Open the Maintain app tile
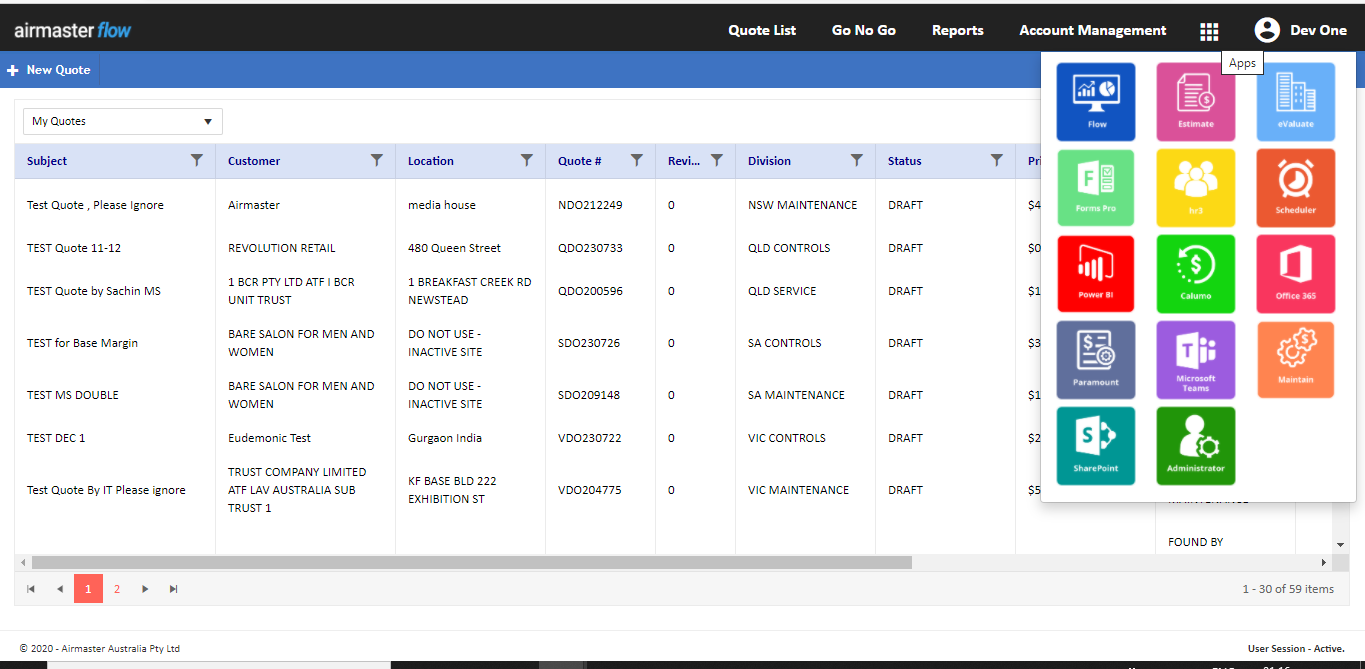 click(1296, 360)
